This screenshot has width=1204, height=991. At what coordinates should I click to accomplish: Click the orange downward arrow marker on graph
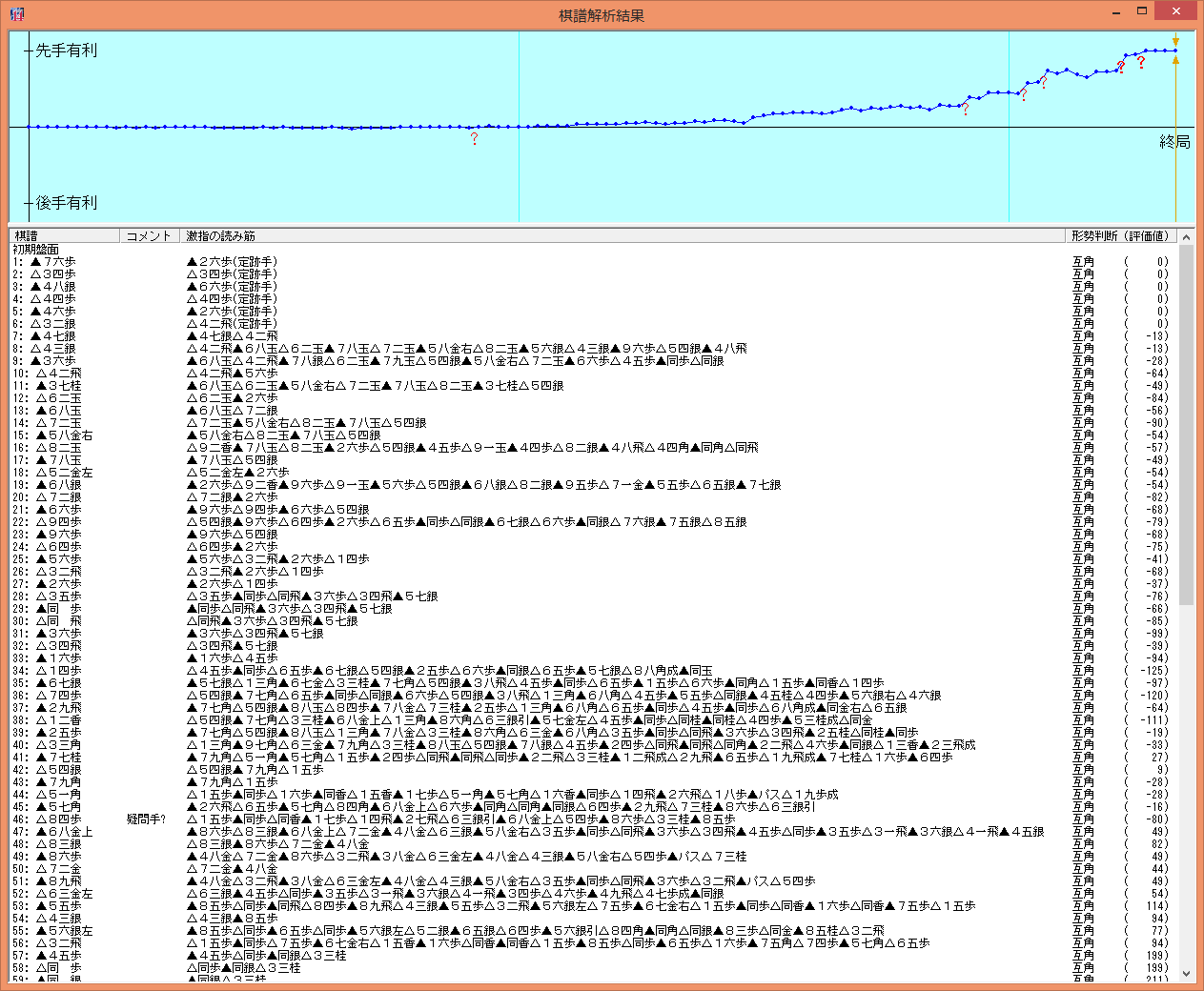click(1175, 42)
